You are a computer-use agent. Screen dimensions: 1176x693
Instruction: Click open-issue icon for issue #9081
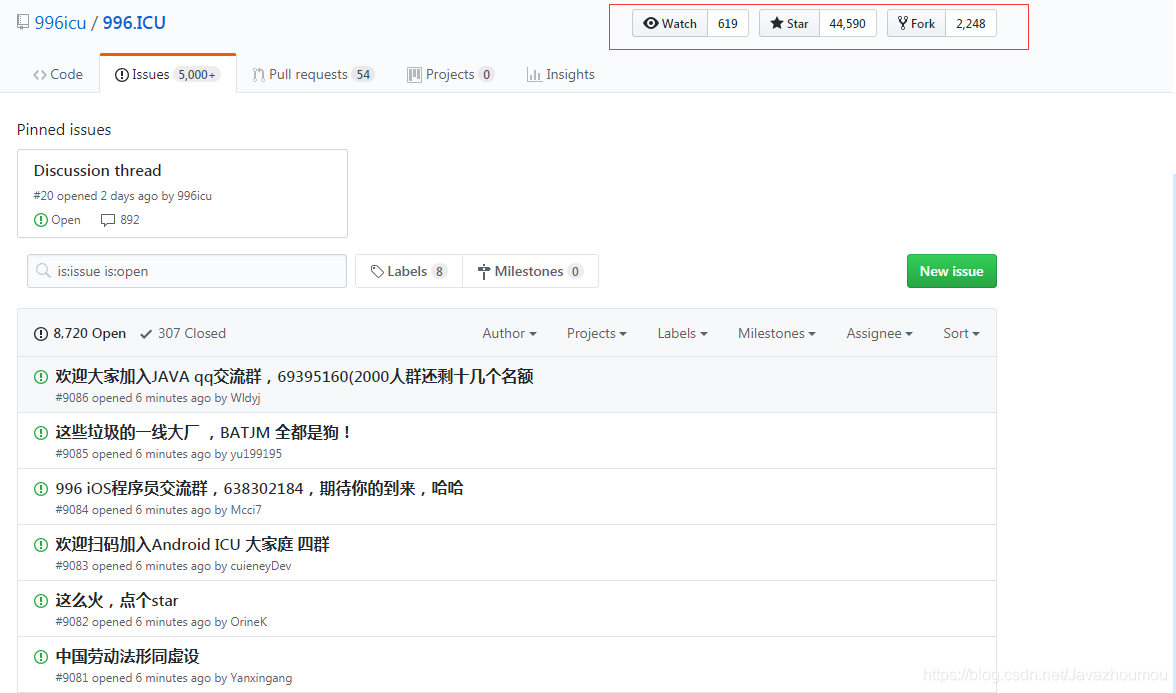tap(41, 657)
